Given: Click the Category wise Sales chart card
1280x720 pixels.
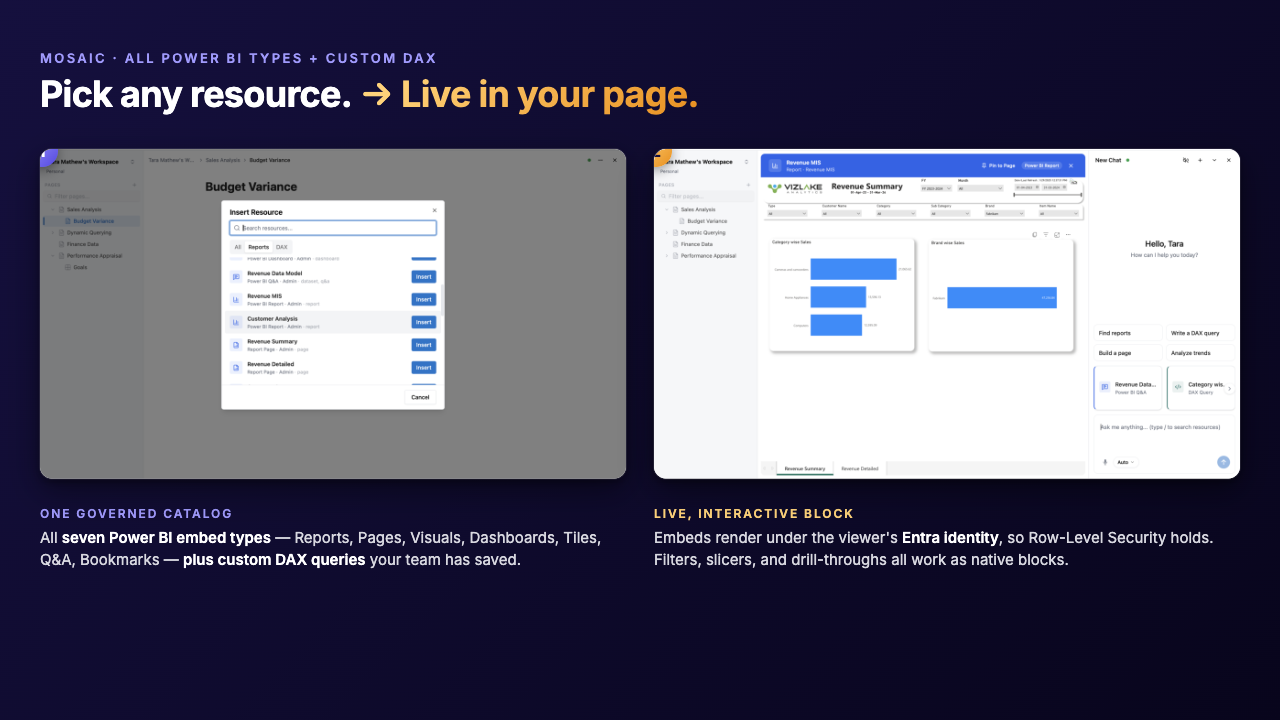Looking at the screenshot, I should click(842, 294).
